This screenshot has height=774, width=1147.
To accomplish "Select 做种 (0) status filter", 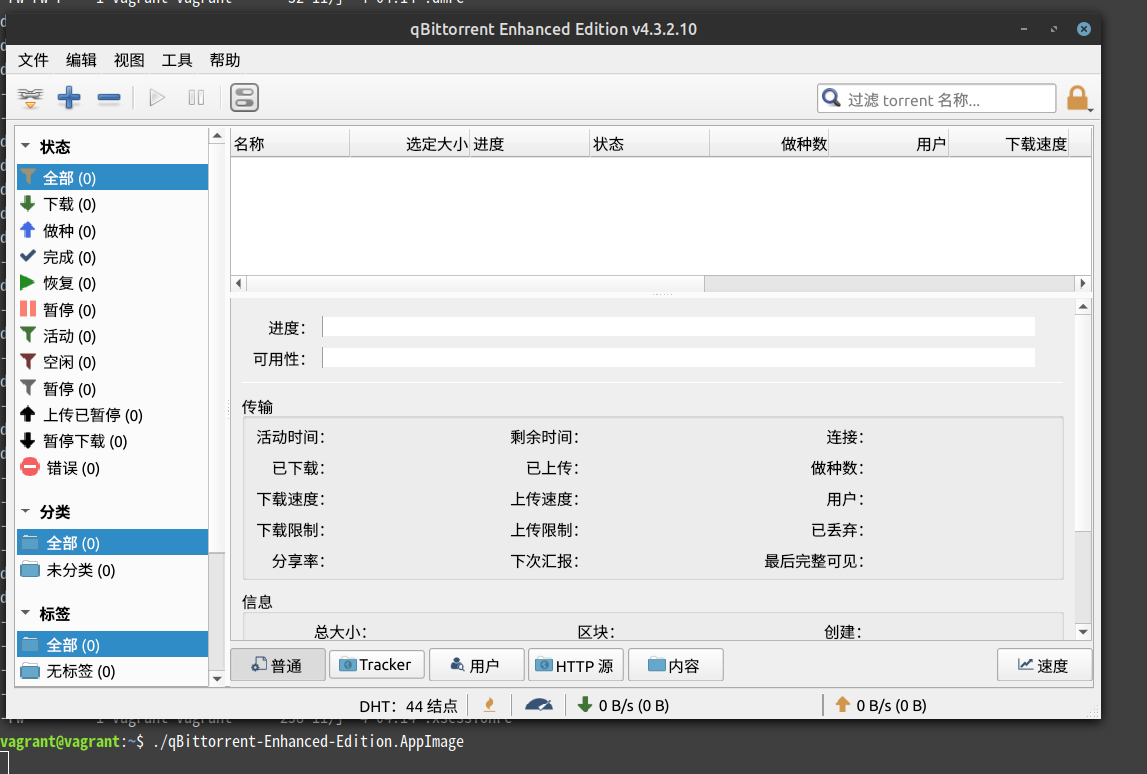I will [x=113, y=230].
